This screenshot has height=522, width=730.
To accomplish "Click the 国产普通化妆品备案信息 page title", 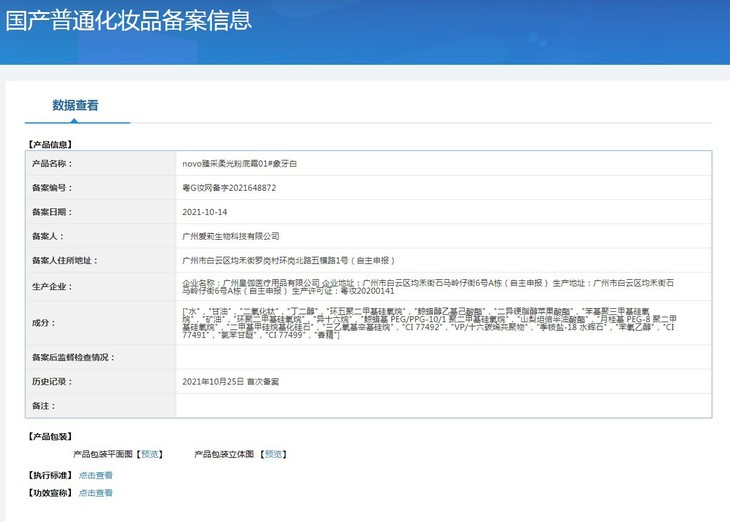I will click(128, 21).
